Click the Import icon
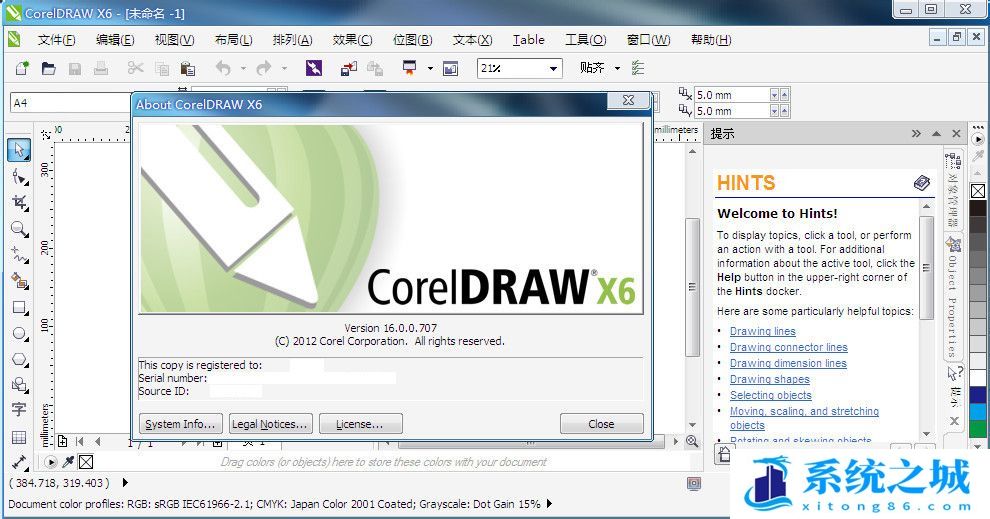Viewport: 990px width, 519px height. 349,68
